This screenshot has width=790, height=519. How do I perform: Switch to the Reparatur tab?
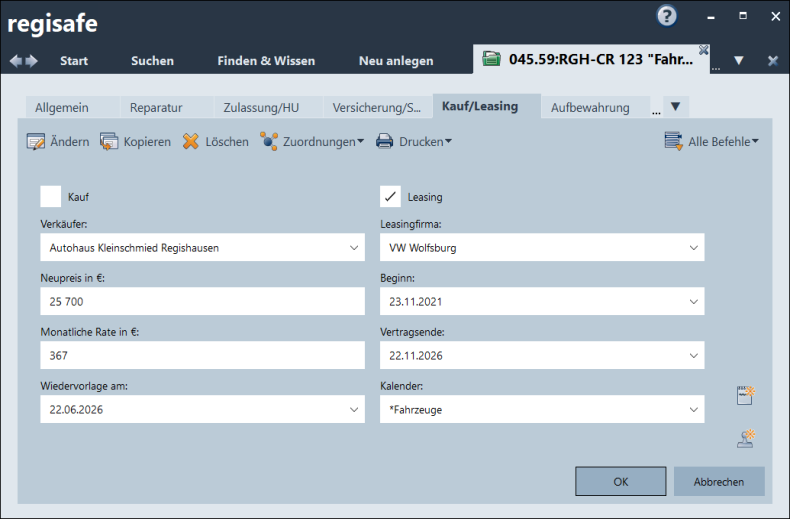[157, 107]
